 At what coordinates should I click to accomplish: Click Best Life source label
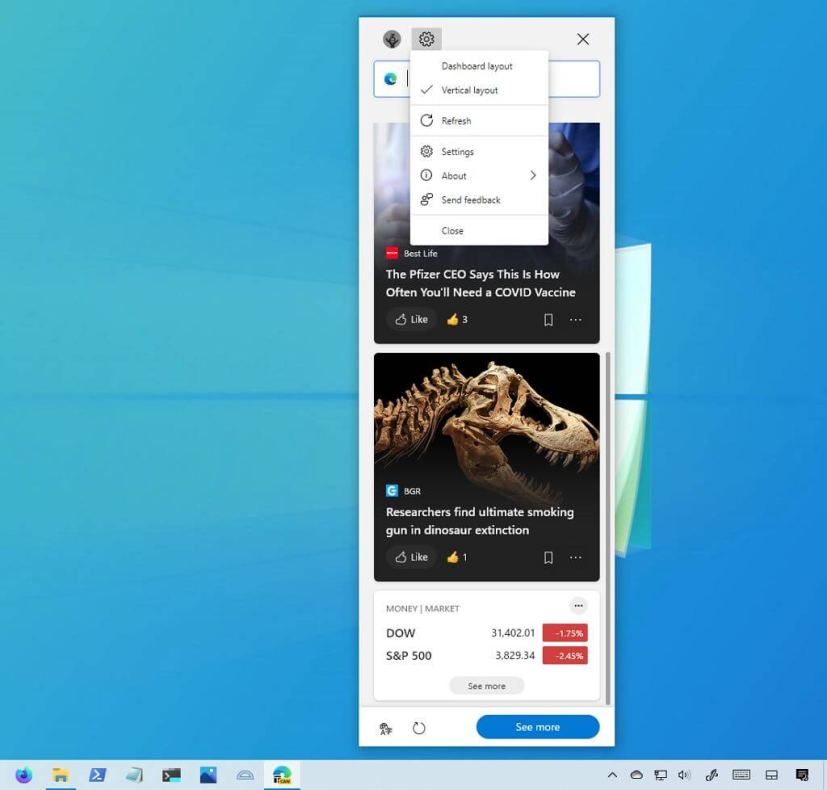pos(420,254)
